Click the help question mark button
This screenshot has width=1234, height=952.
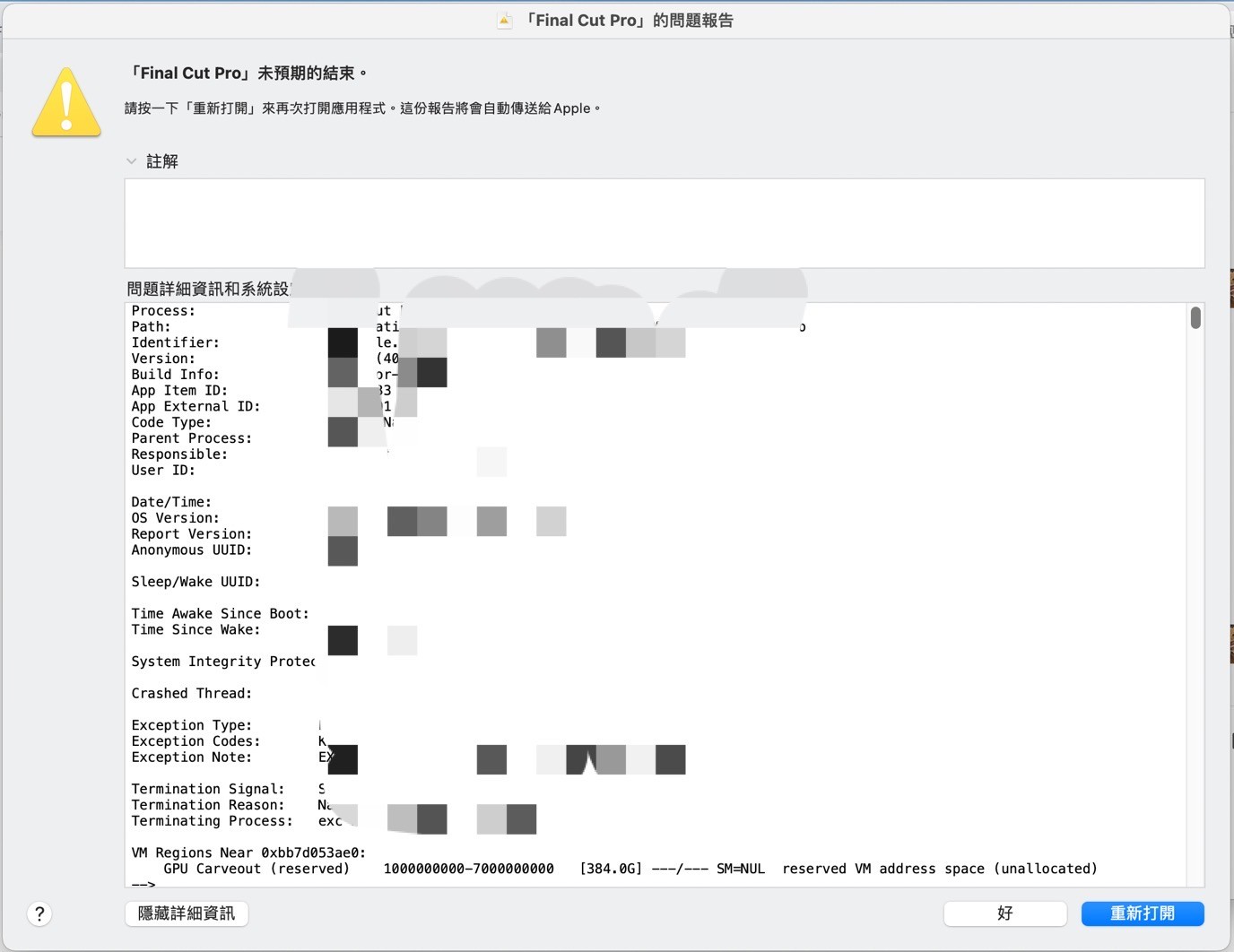click(x=39, y=913)
